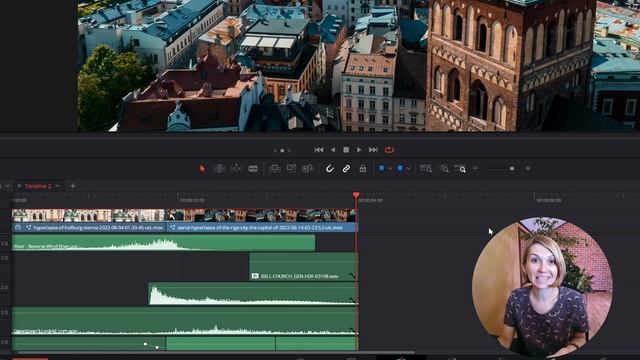Click the volume keyframe on the bottom audio clip
The height and width of the screenshot is (360, 640).
tap(145, 344)
